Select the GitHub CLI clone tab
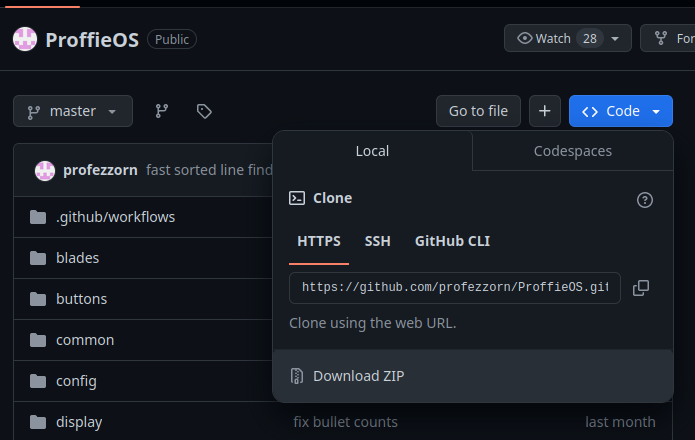This screenshot has width=695, height=440. (453, 241)
